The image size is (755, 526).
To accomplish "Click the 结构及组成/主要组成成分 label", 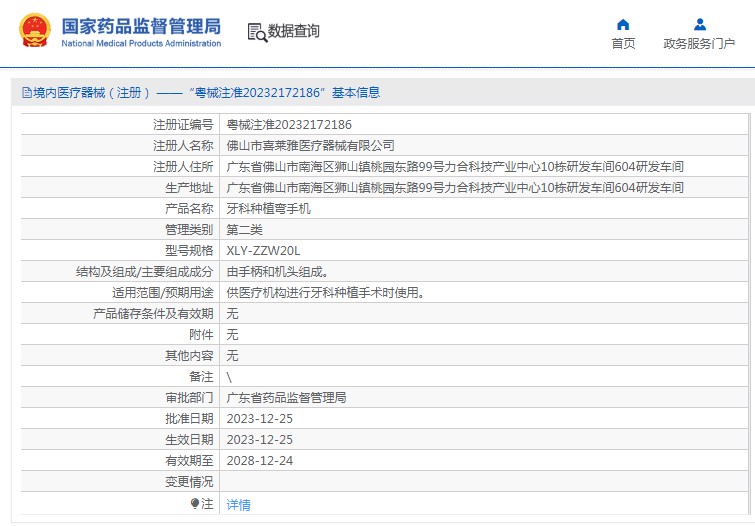I will [144, 272].
